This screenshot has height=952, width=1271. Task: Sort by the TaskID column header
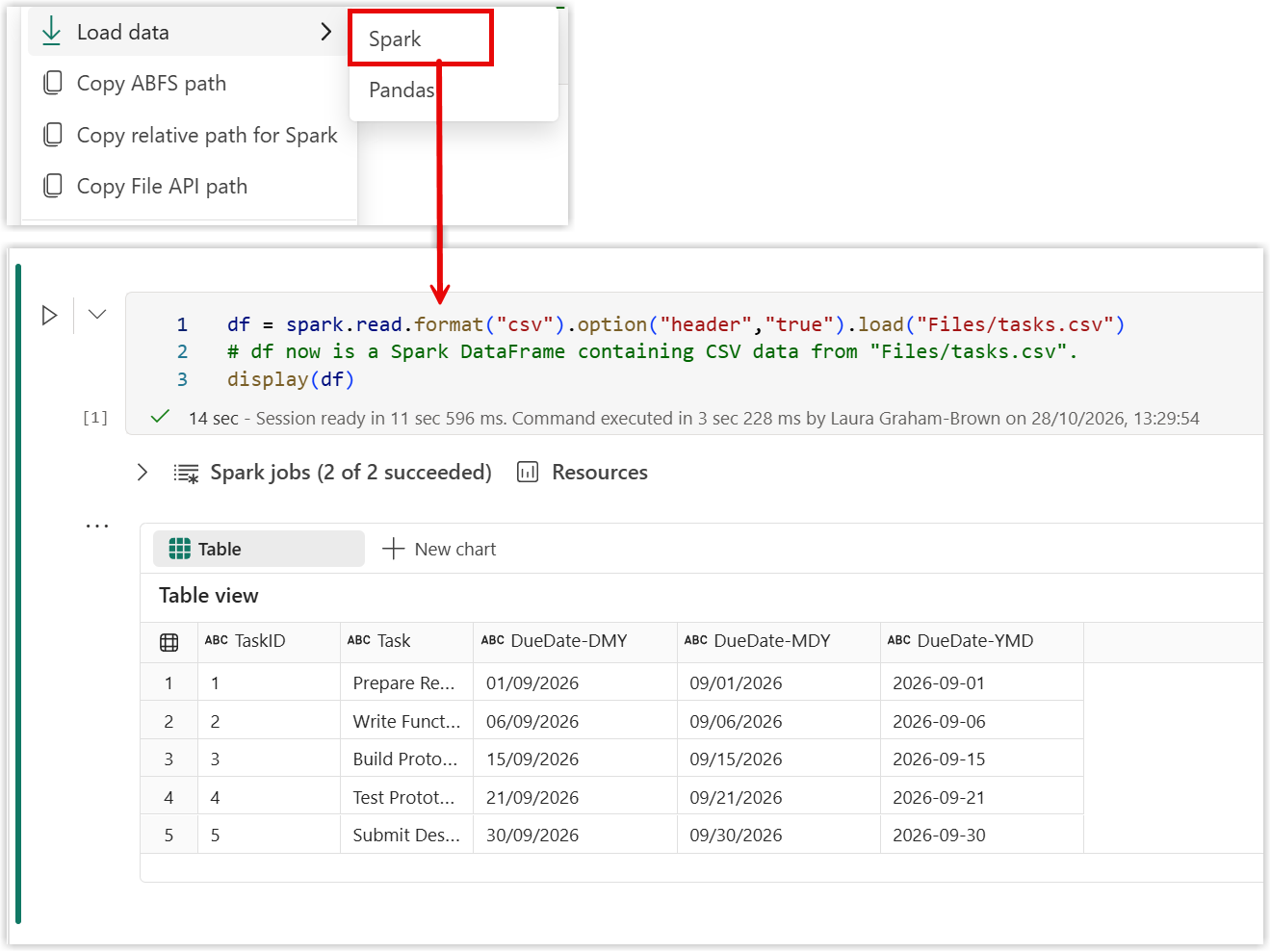270,641
